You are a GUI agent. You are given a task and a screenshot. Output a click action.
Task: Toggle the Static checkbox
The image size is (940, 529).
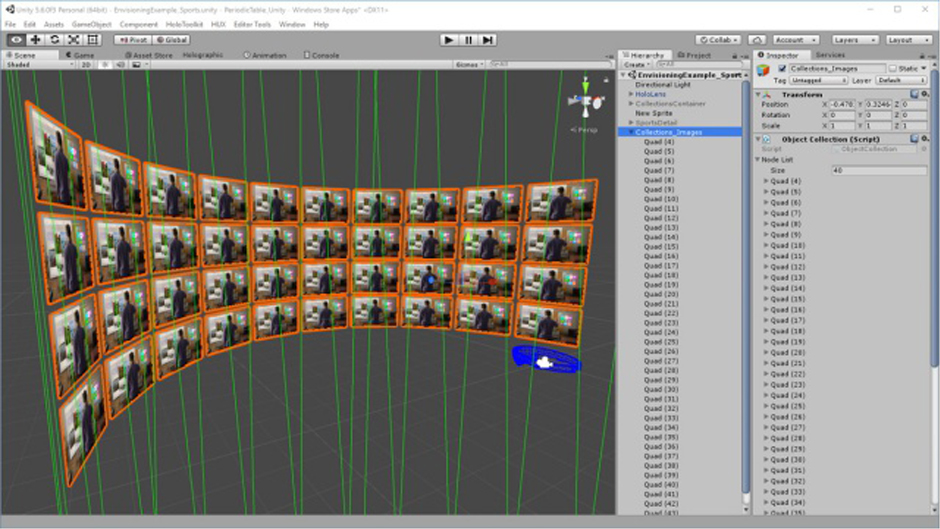pyautogui.click(x=893, y=68)
